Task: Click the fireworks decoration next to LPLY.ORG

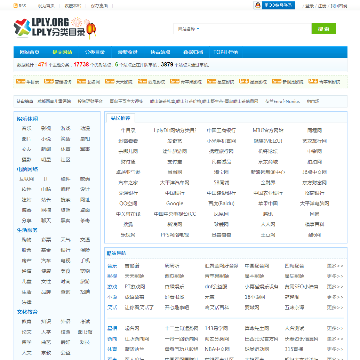Action: coord(76,22)
